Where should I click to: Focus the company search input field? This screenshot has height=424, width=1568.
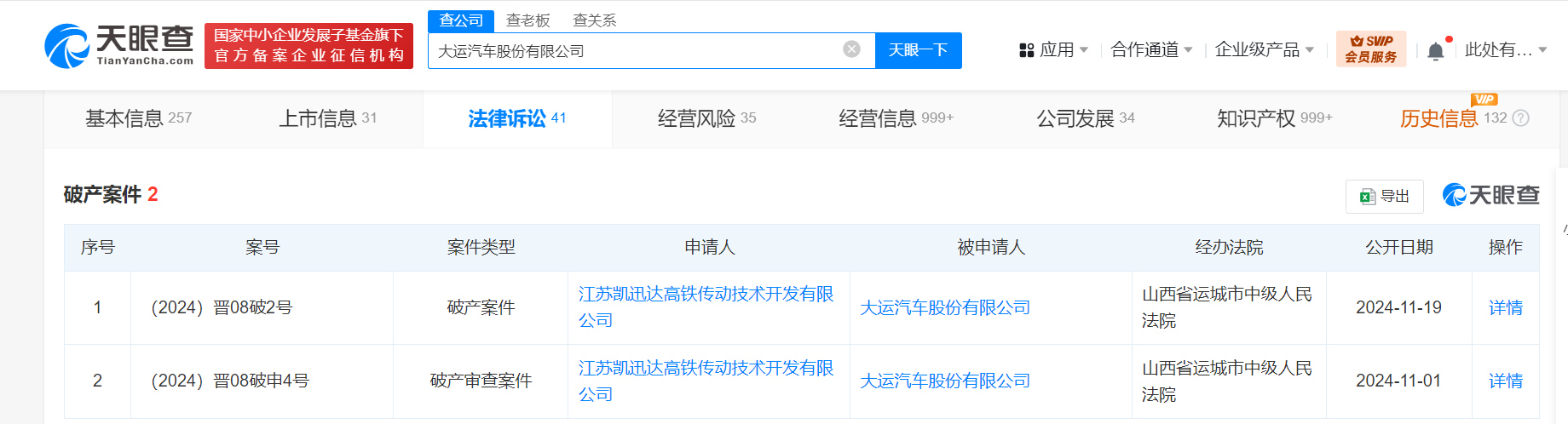(x=635, y=50)
